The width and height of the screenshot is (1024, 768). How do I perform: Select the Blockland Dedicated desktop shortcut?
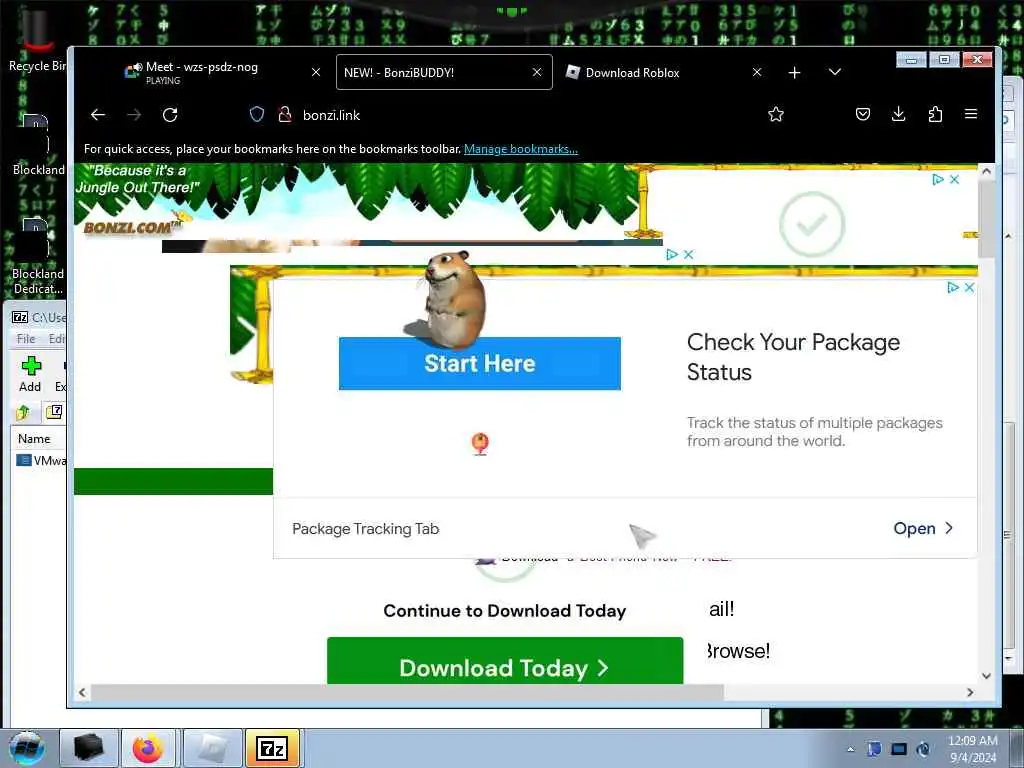coord(38,256)
